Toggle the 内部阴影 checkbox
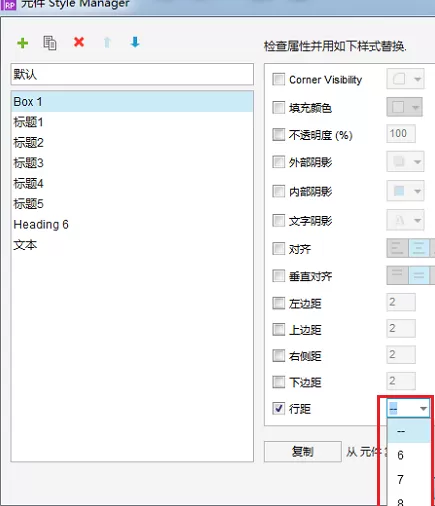 pyautogui.click(x=278, y=191)
